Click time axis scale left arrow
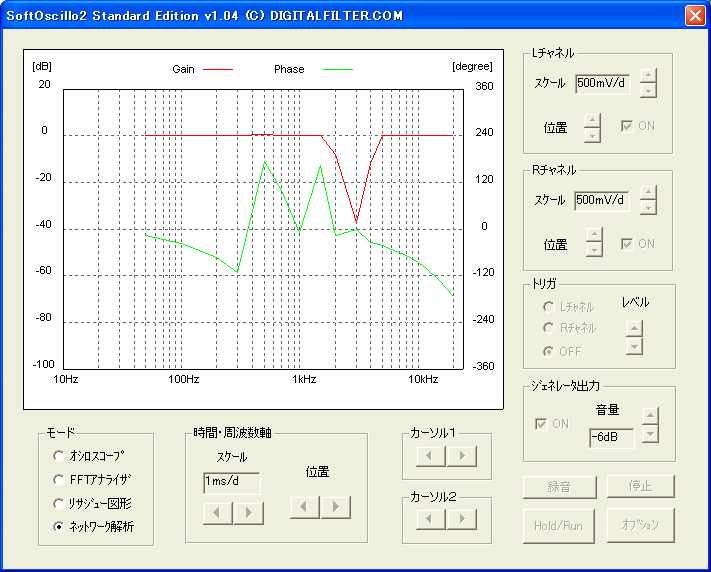This screenshot has height=572, width=711. tap(218, 513)
